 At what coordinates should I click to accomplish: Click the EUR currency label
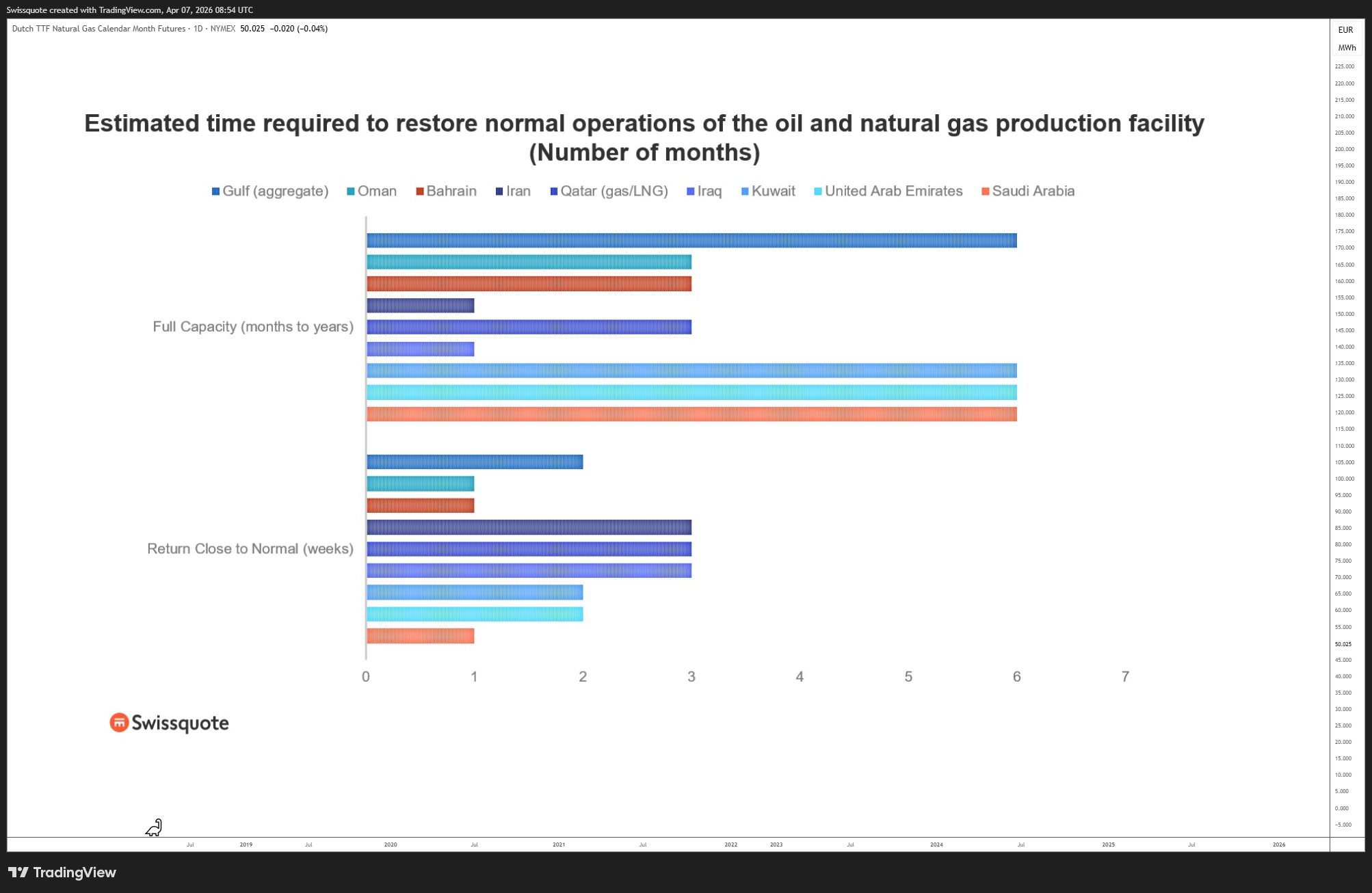pos(1345,29)
